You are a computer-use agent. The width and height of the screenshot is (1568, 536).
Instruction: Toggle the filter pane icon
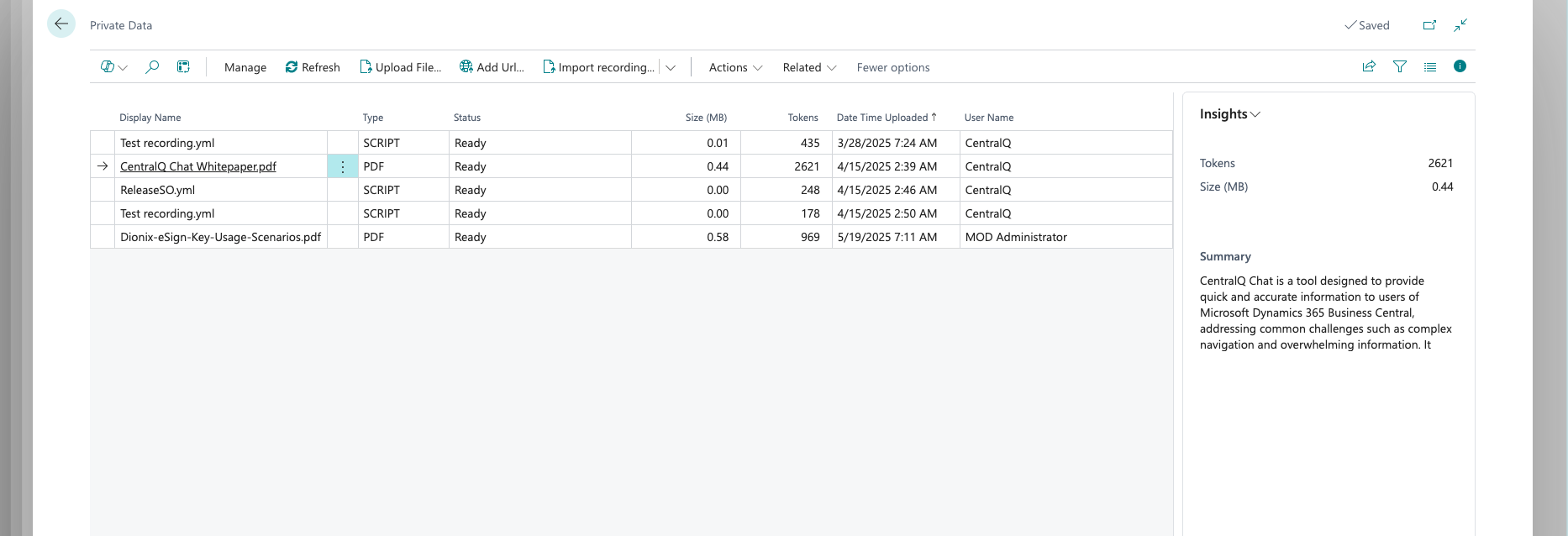click(1400, 66)
